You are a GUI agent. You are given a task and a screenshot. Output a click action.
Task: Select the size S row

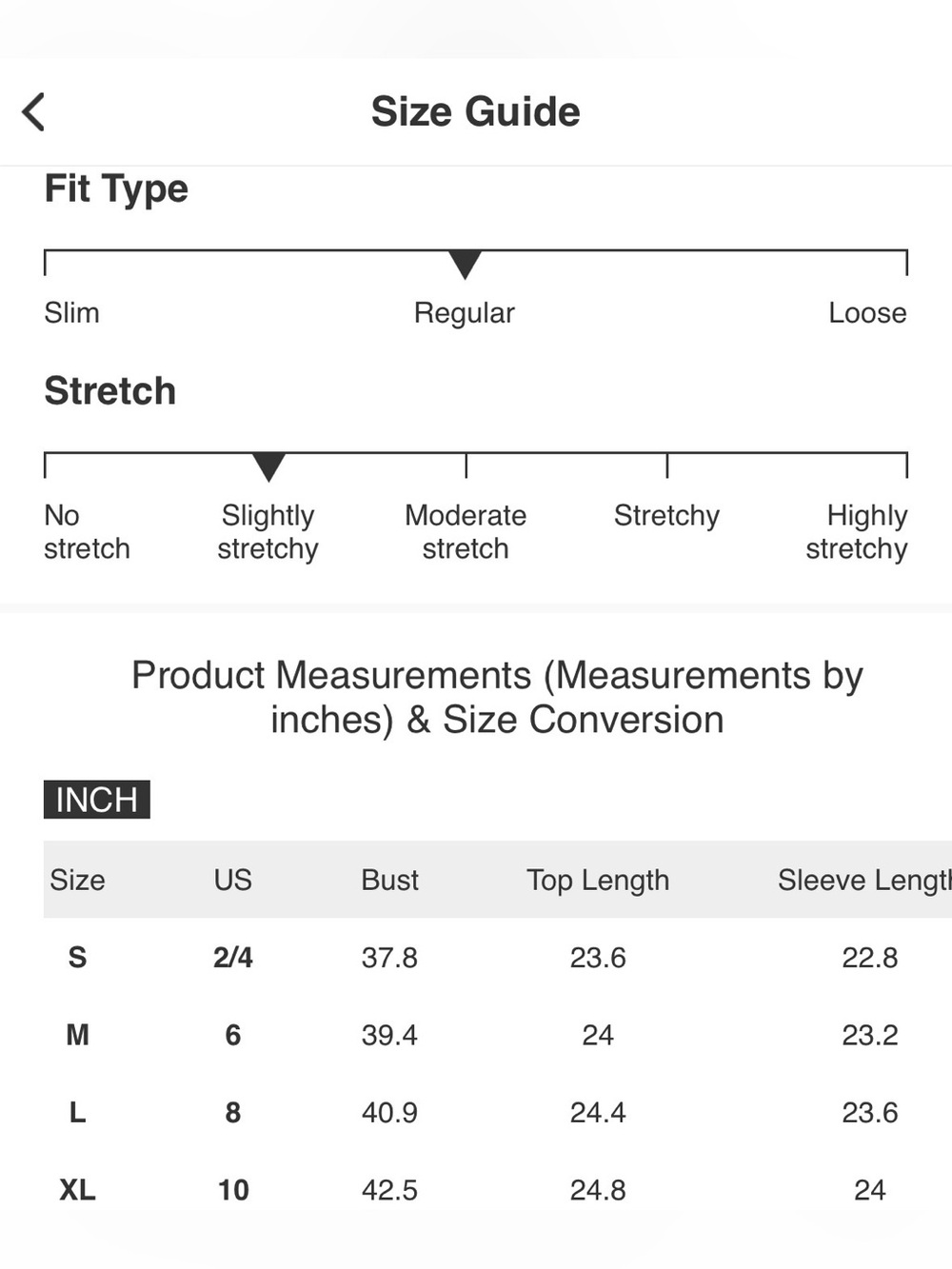coord(498,957)
